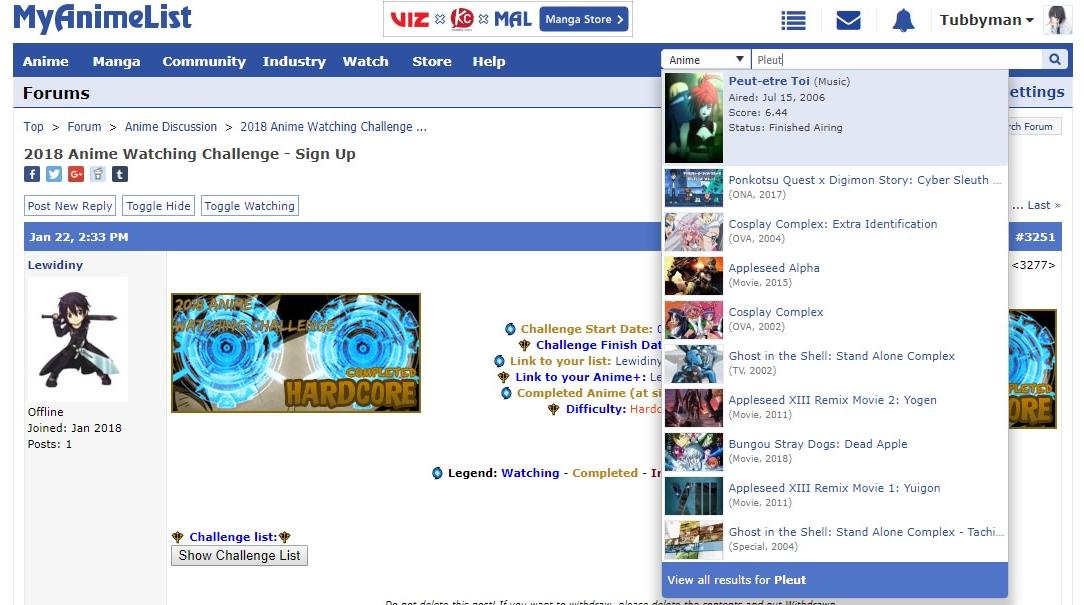Open the Community menu
This screenshot has width=1084, height=605.
tap(204, 61)
